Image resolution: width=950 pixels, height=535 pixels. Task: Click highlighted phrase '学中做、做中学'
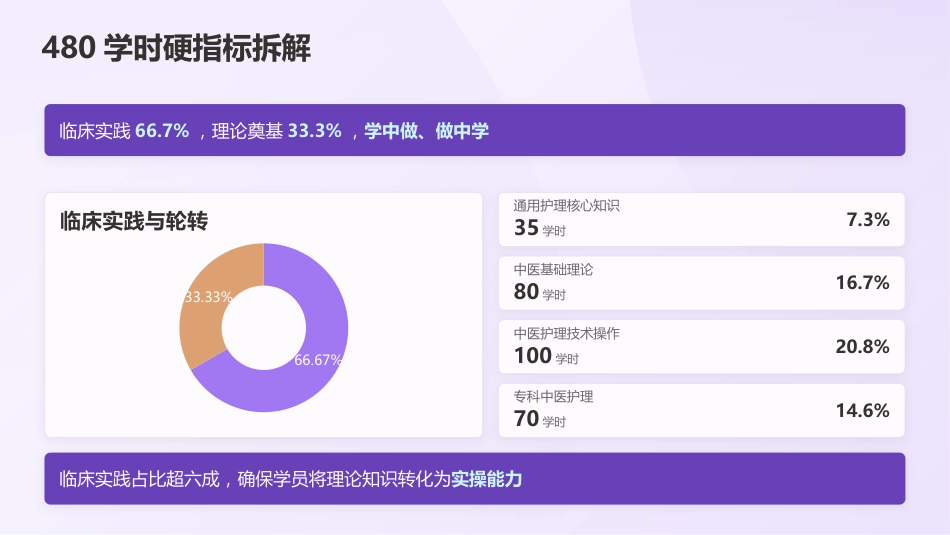427,130
